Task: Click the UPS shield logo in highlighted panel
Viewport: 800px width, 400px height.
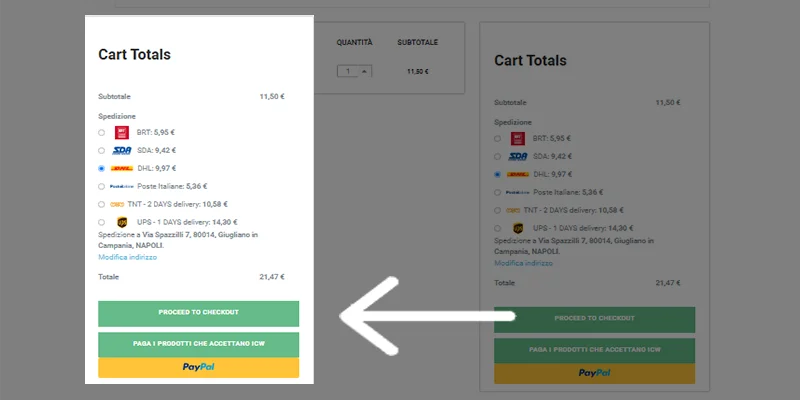Action: (122, 222)
